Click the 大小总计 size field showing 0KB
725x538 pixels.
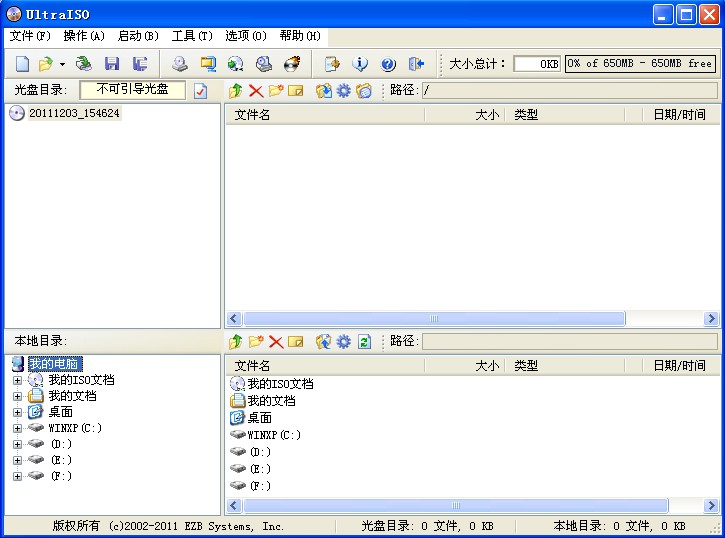(537, 64)
